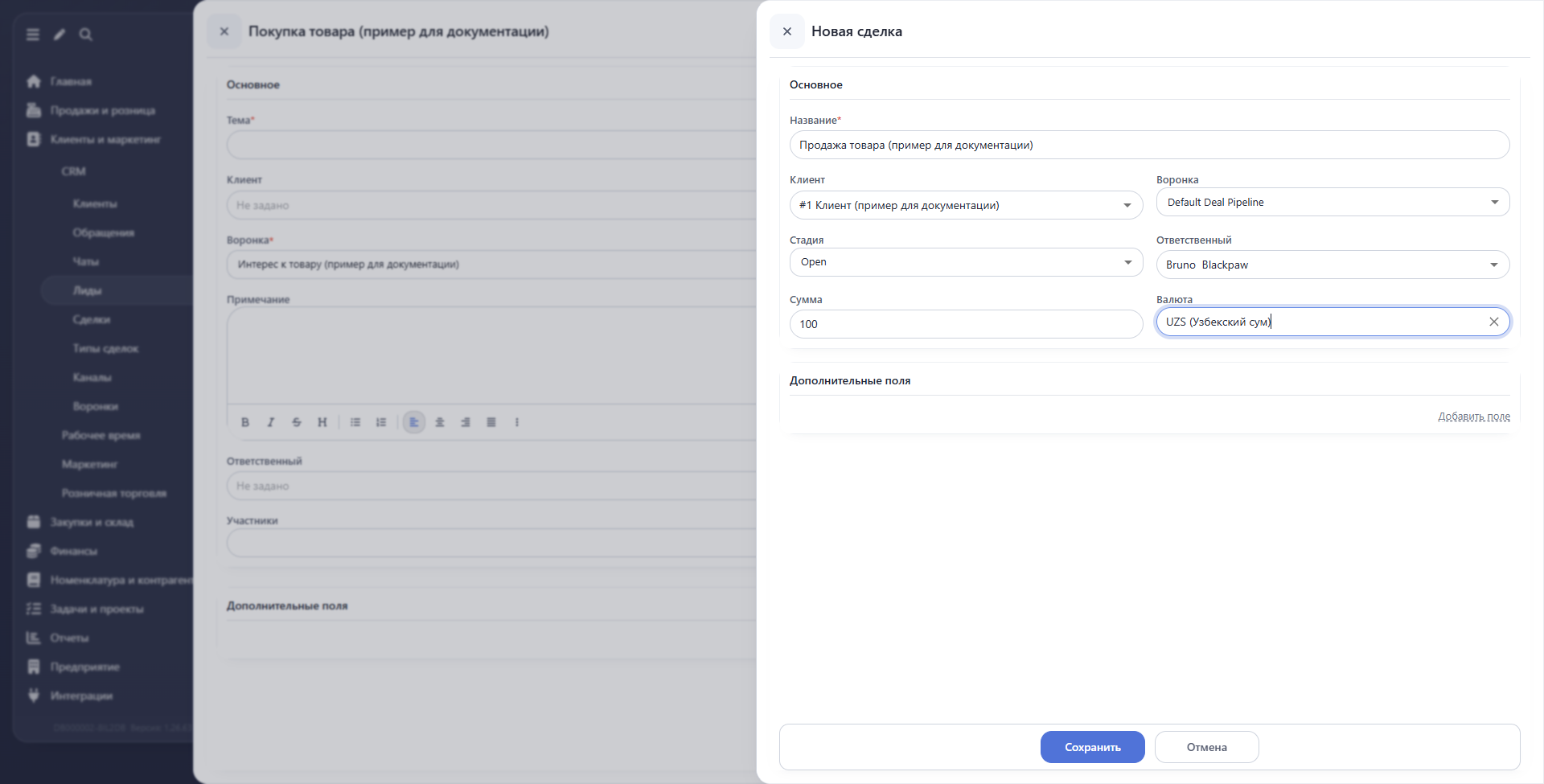This screenshot has height=784, width=1544.
Task: Insert bulleted list in Примечание editor
Action: (x=355, y=422)
